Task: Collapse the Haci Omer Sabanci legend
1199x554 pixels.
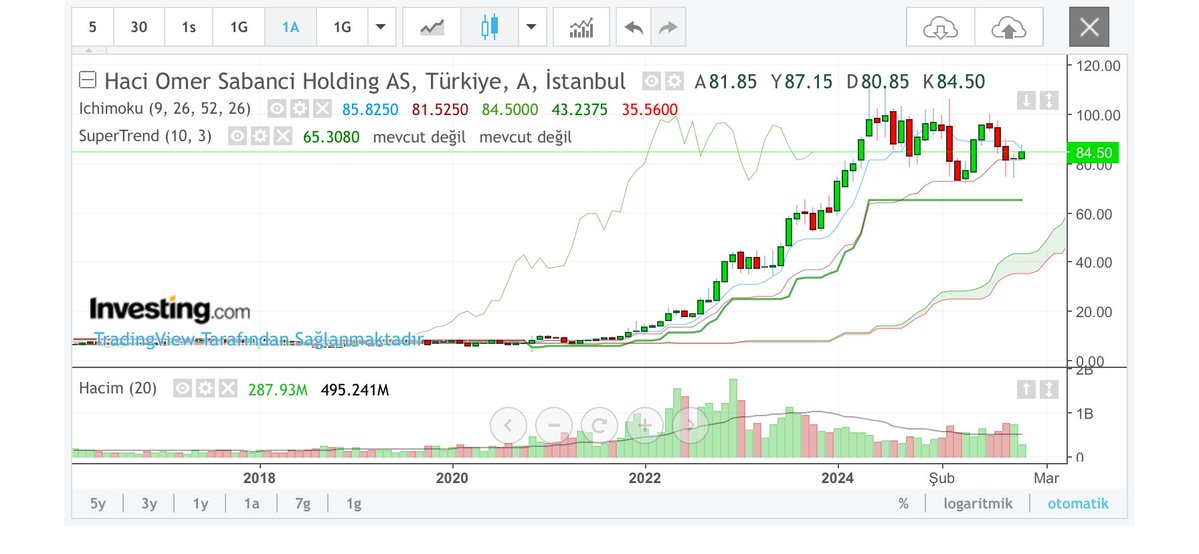Action: point(88,80)
